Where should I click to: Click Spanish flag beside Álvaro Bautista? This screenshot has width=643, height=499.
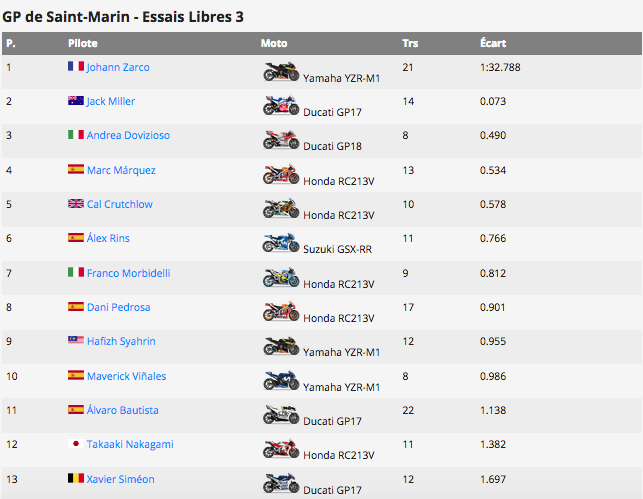[x=76, y=409]
